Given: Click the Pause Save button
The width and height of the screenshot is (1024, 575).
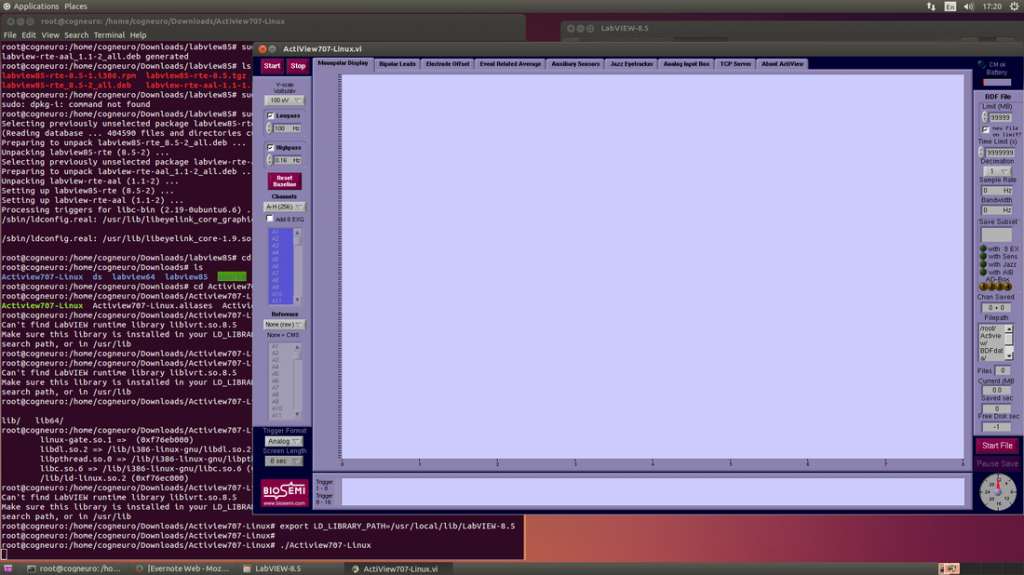Looking at the screenshot, I should pyautogui.click(x=997, y=464).
